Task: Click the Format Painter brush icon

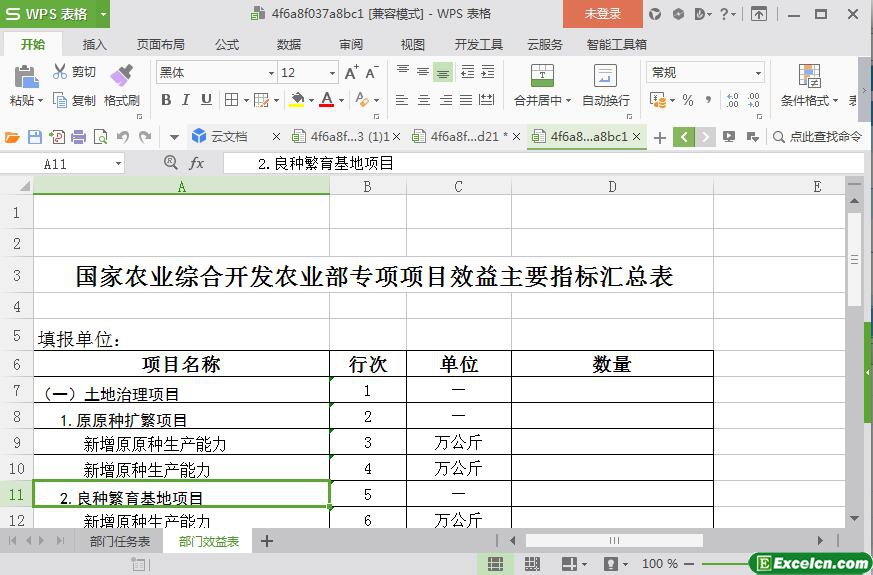Action: [x=121, y=74]
